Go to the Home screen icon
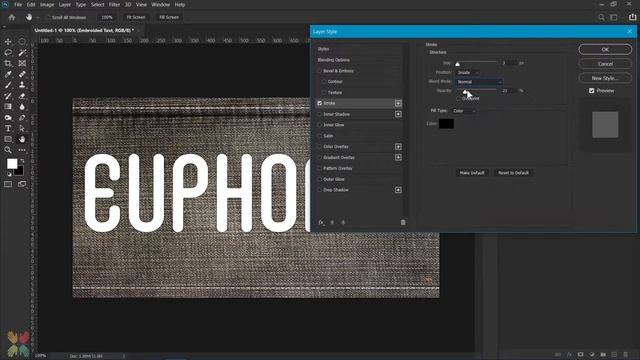This screenshot has width=640, height=360. (12, 17)
